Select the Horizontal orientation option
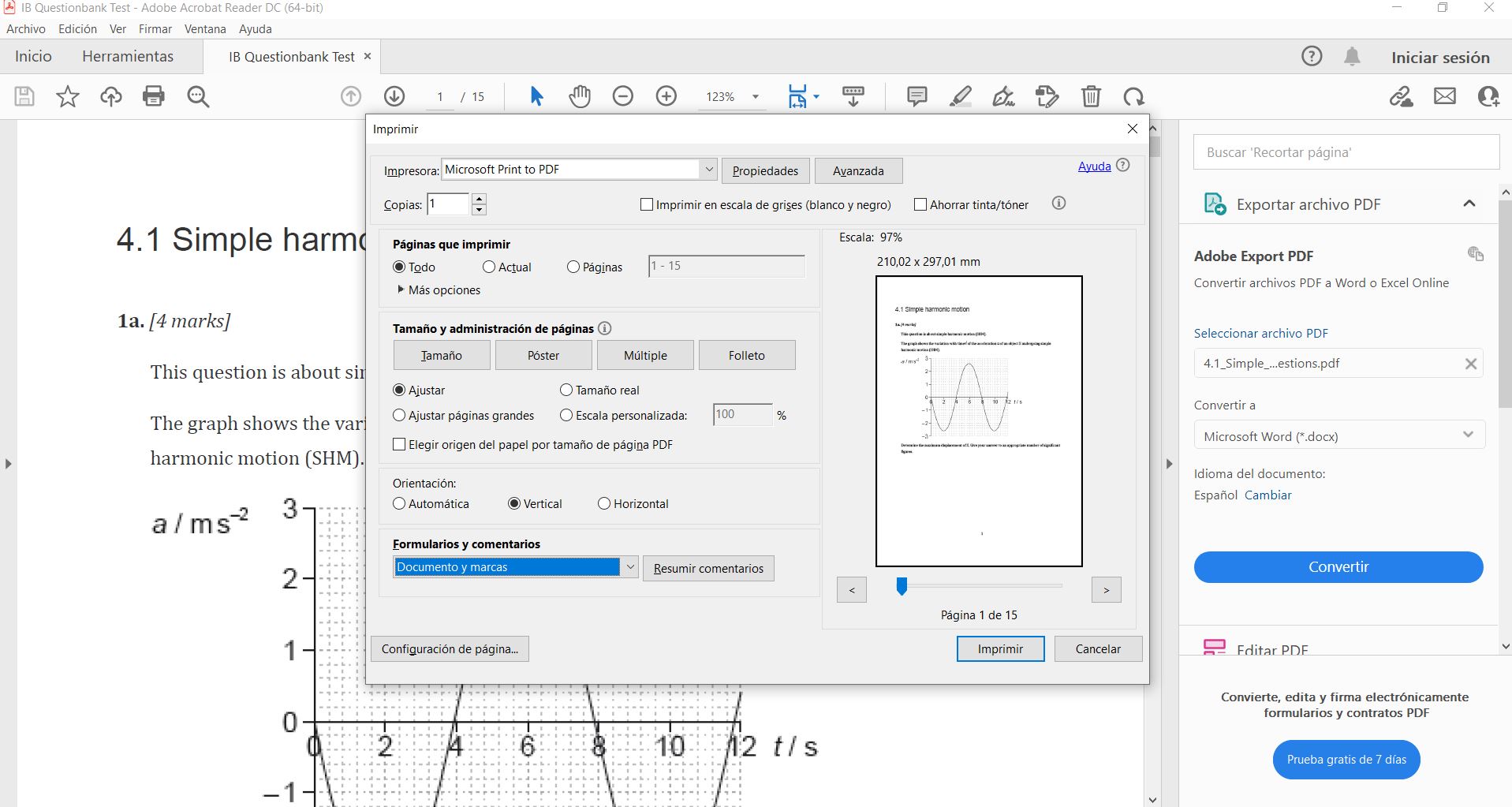The height and width of the screenshot is (807, 1512). point(604,503)
